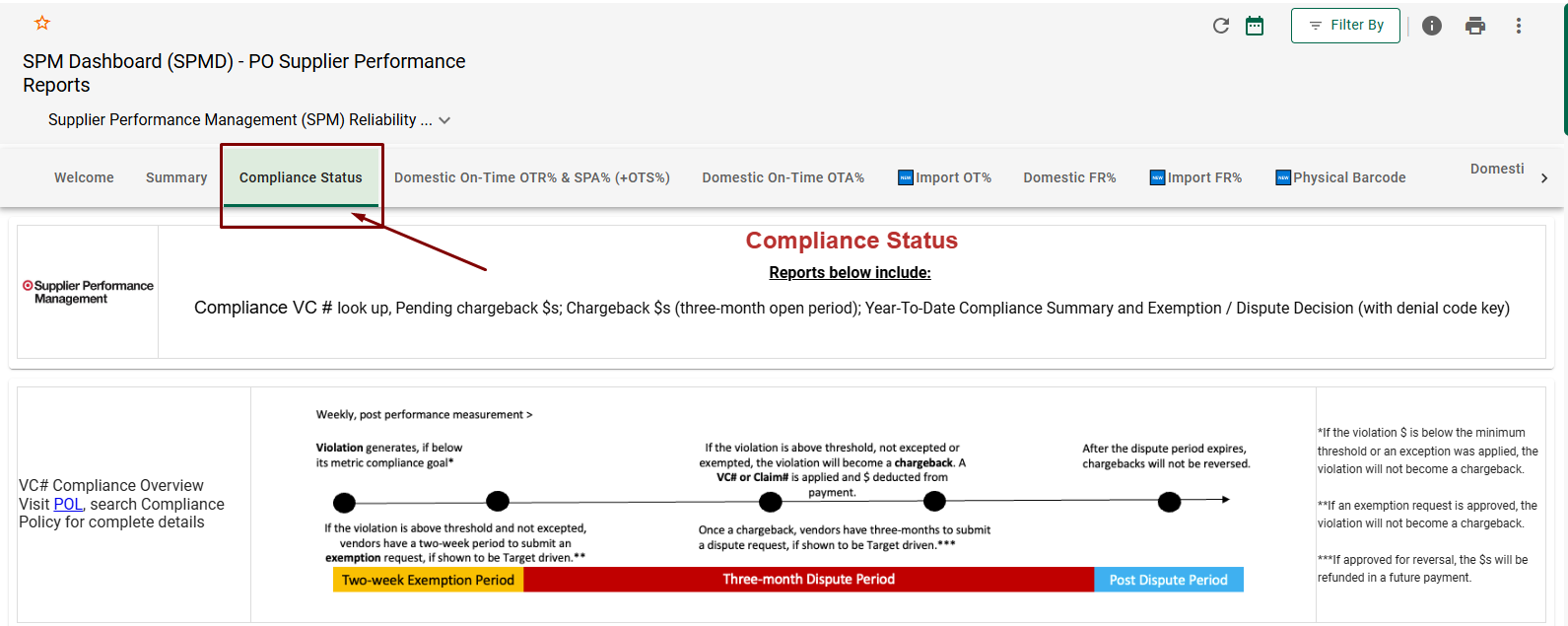Click the refresh icon
1568x626 pixels.
[1221, 26]
